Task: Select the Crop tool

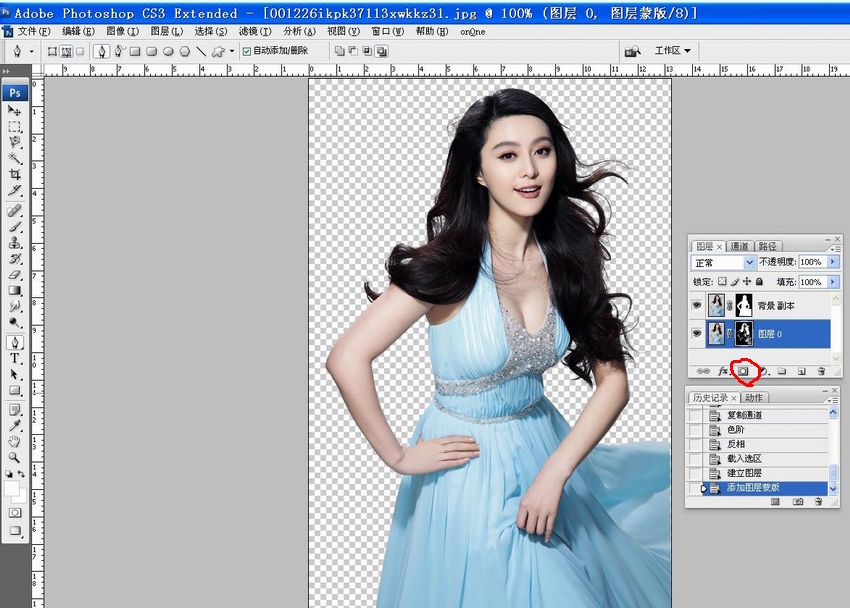Action: pos(15,174)
